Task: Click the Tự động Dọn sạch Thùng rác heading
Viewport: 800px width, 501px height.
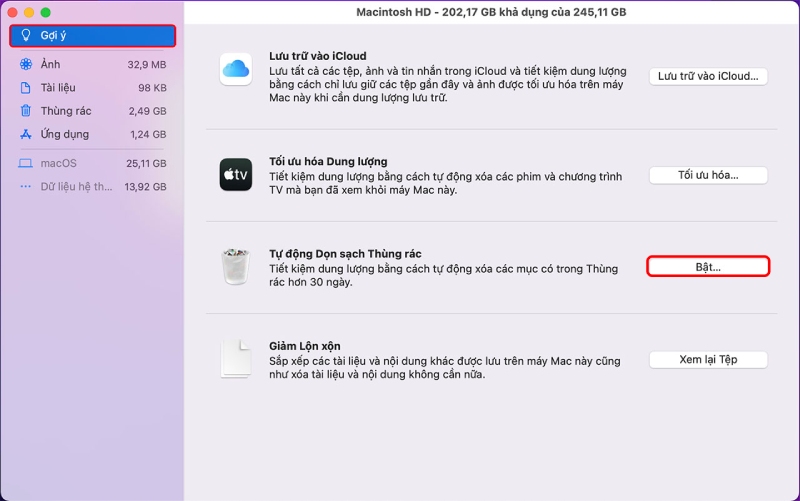Action: (345, 254)
